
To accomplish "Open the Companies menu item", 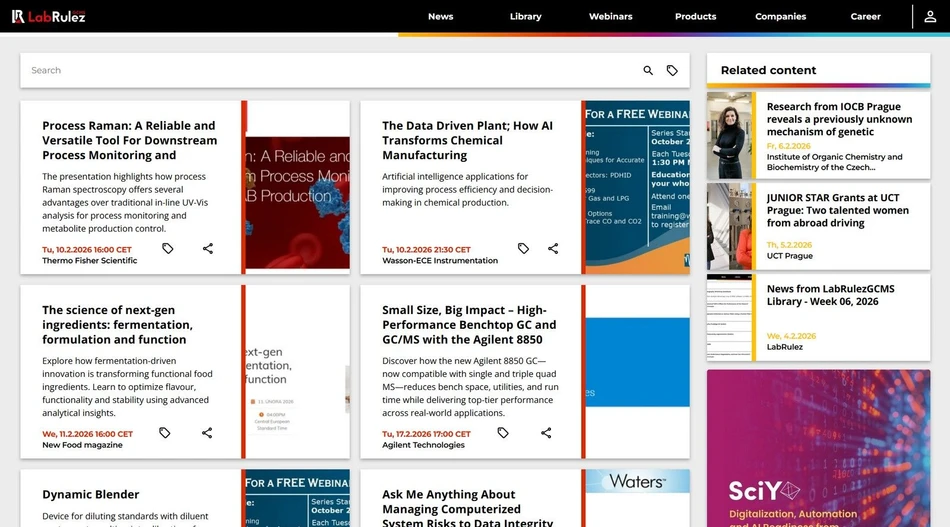I will pyautogui.click(x=780, y=17).
